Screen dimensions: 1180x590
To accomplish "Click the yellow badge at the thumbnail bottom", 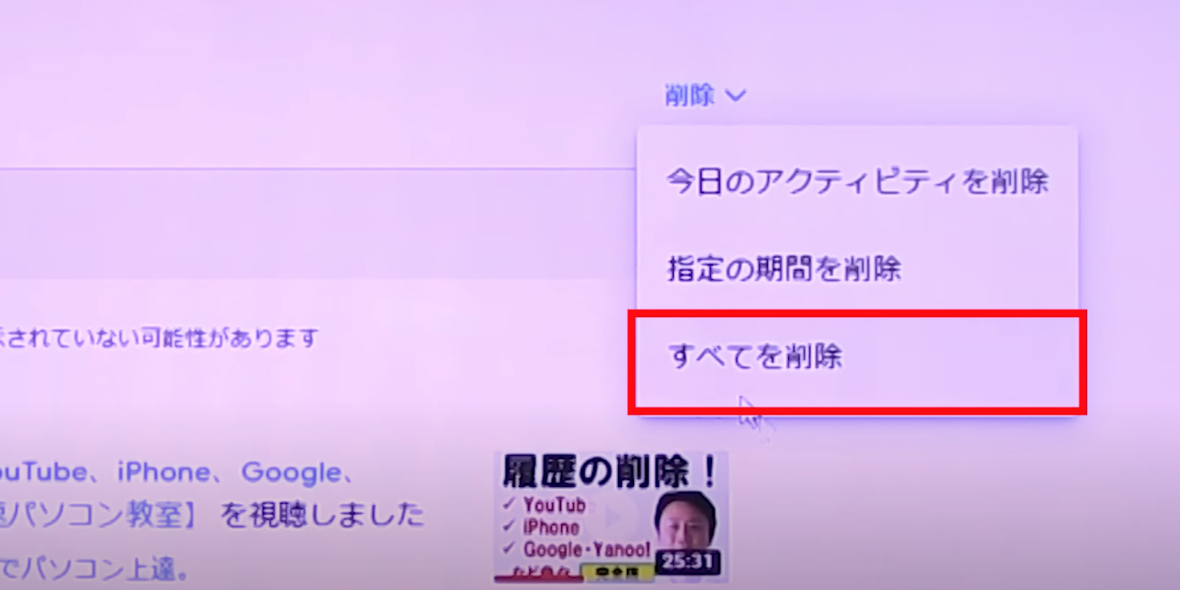I will pyautogui.click(x=616, y=573).
